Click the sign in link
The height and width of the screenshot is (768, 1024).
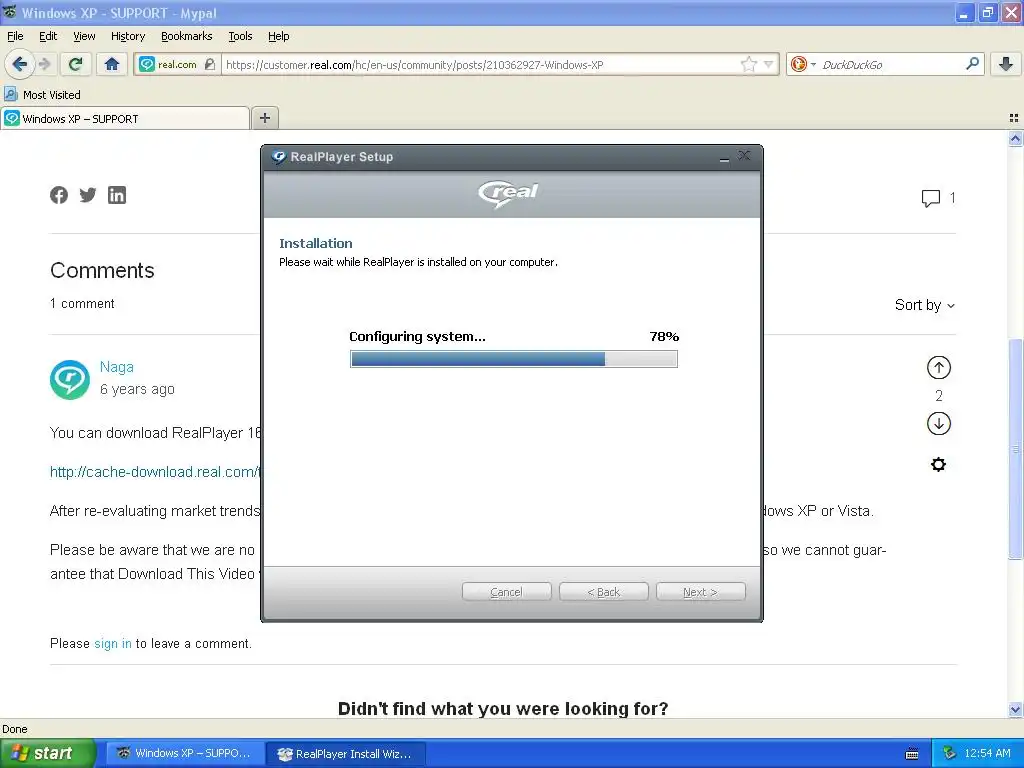coord(113,643)
